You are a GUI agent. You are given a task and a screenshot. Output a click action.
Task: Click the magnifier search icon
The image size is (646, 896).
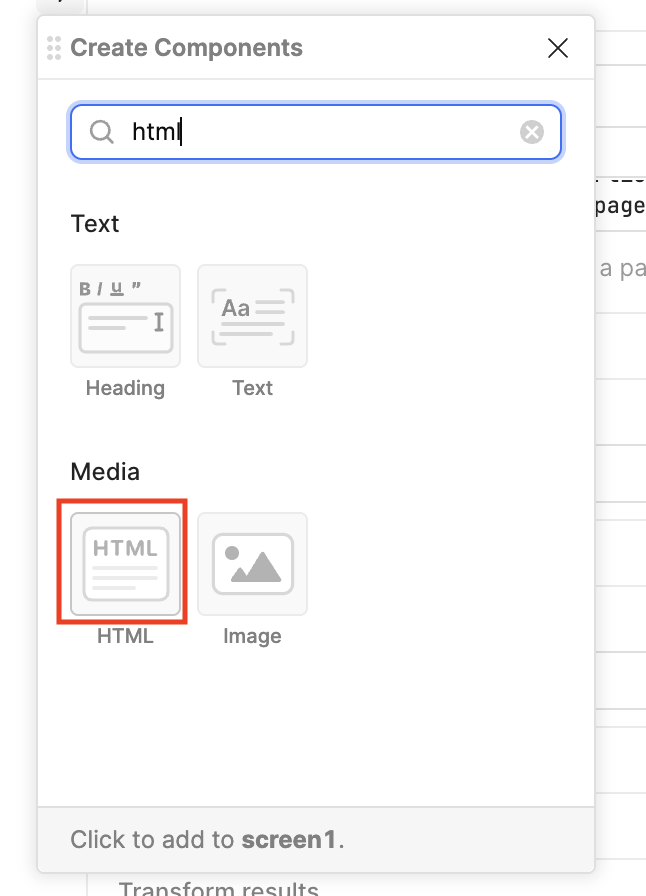pos(102,132)
